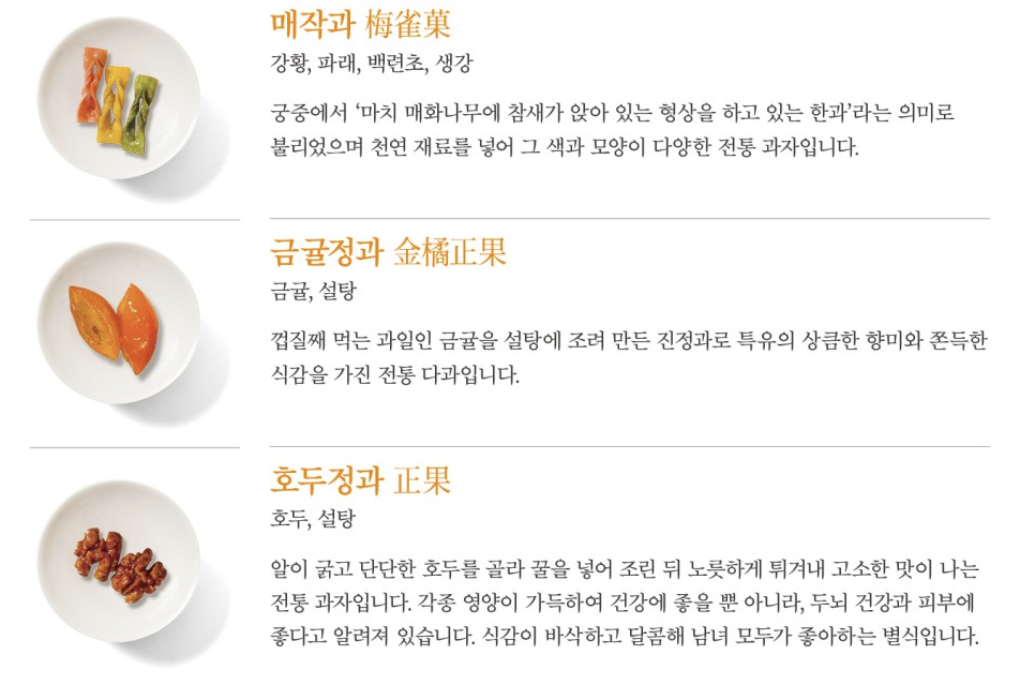This screenshot has width=1032, height=694.
Task: Click the 호두, 설탕 ingredient line
Action: click(x=313, y=519)
